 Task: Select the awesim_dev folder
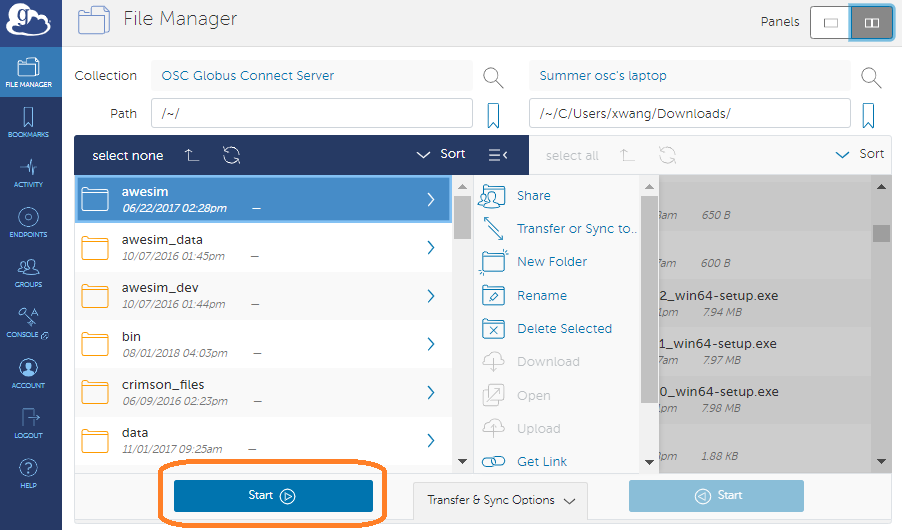tap(263, 296)
